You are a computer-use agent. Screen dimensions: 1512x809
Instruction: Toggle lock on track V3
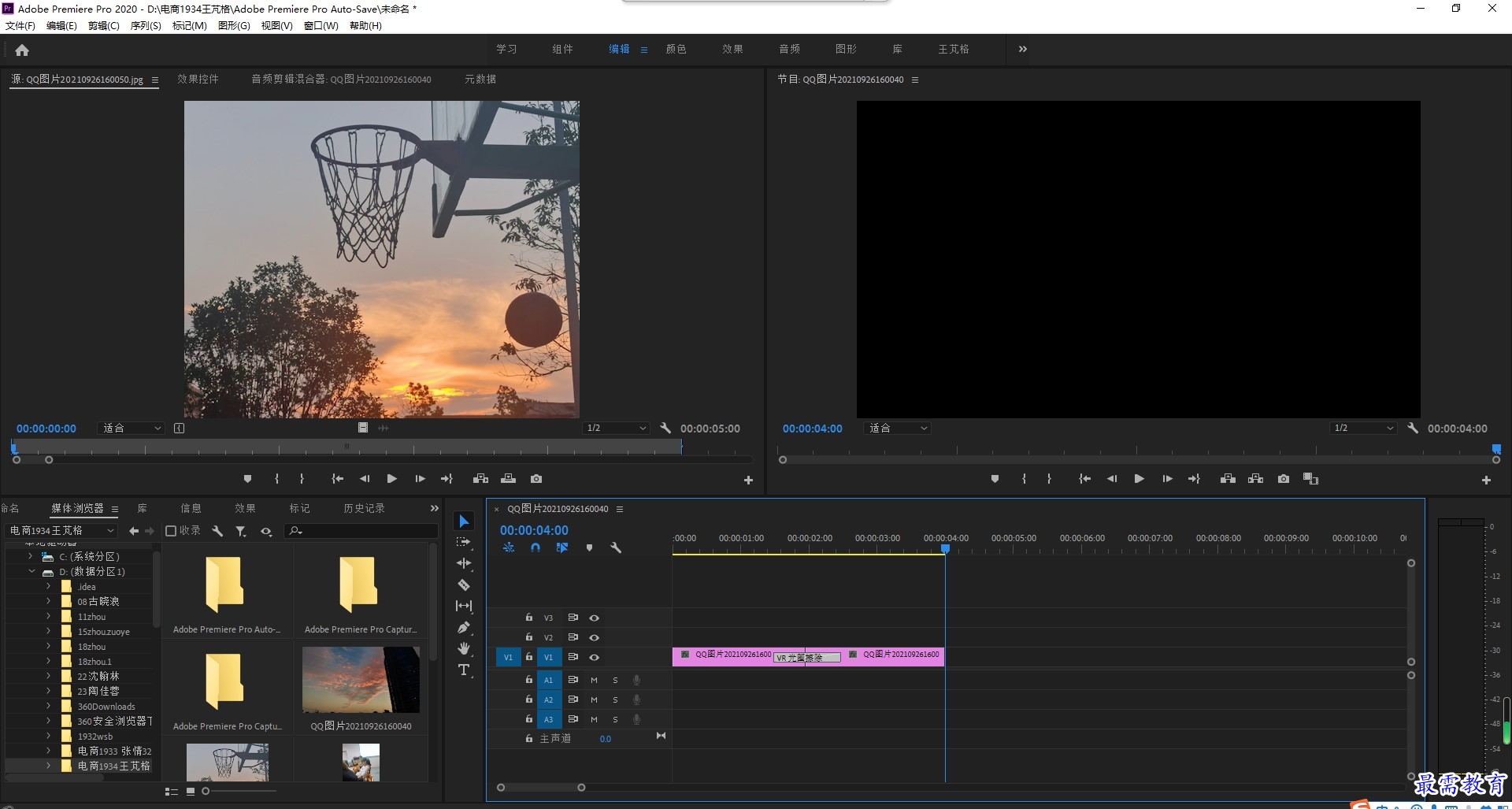(x=529, y=618)
